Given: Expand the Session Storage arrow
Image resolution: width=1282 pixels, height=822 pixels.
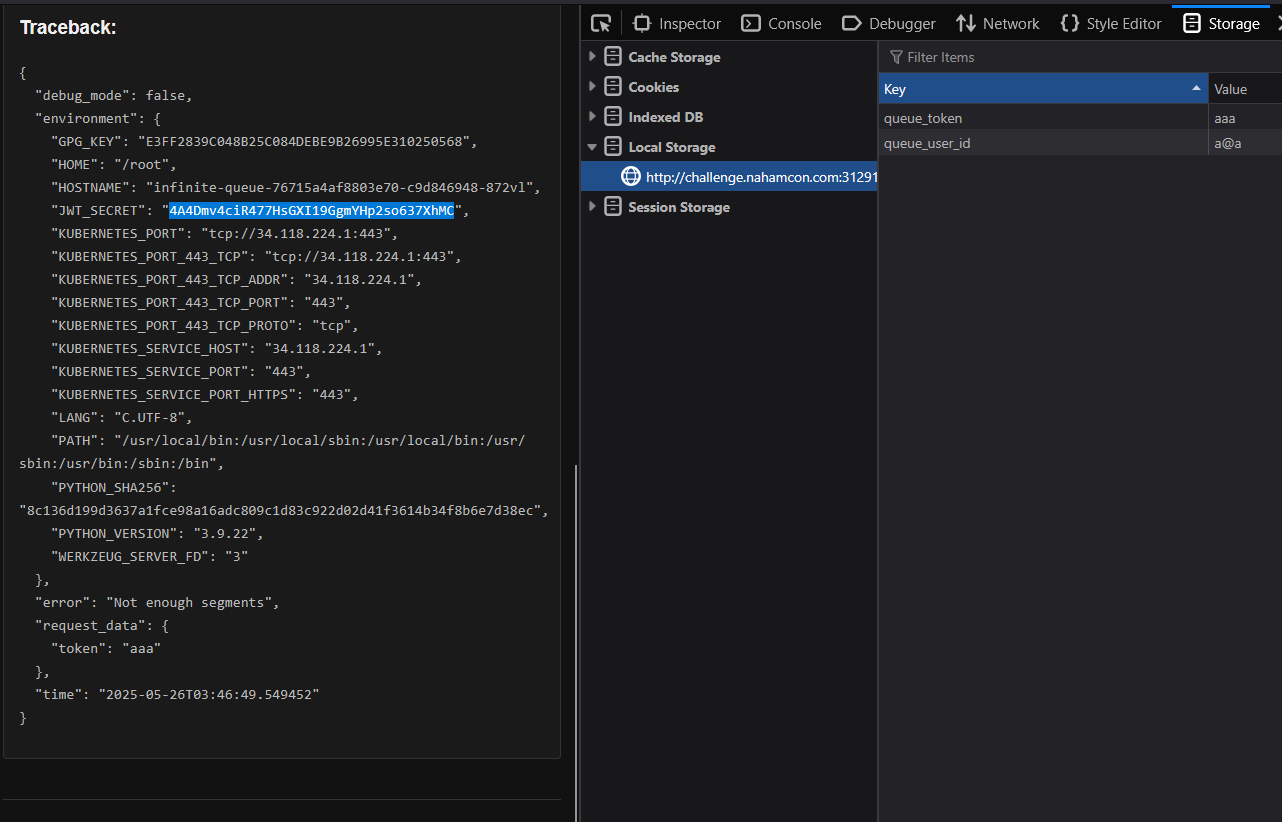Looking at the screenshot, I should tap(593, 207).
